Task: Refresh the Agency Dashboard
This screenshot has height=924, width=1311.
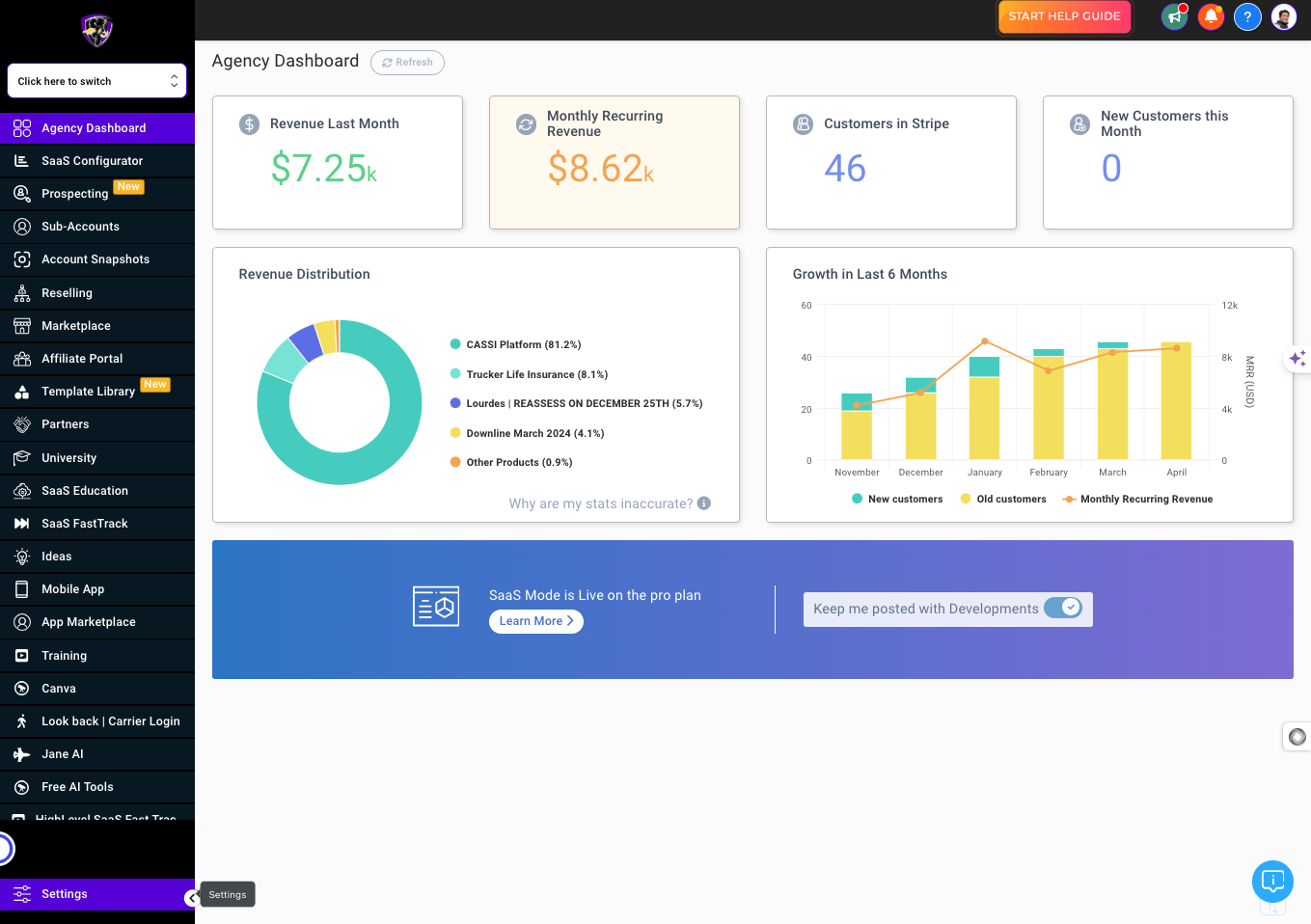Action: point(407,63)
